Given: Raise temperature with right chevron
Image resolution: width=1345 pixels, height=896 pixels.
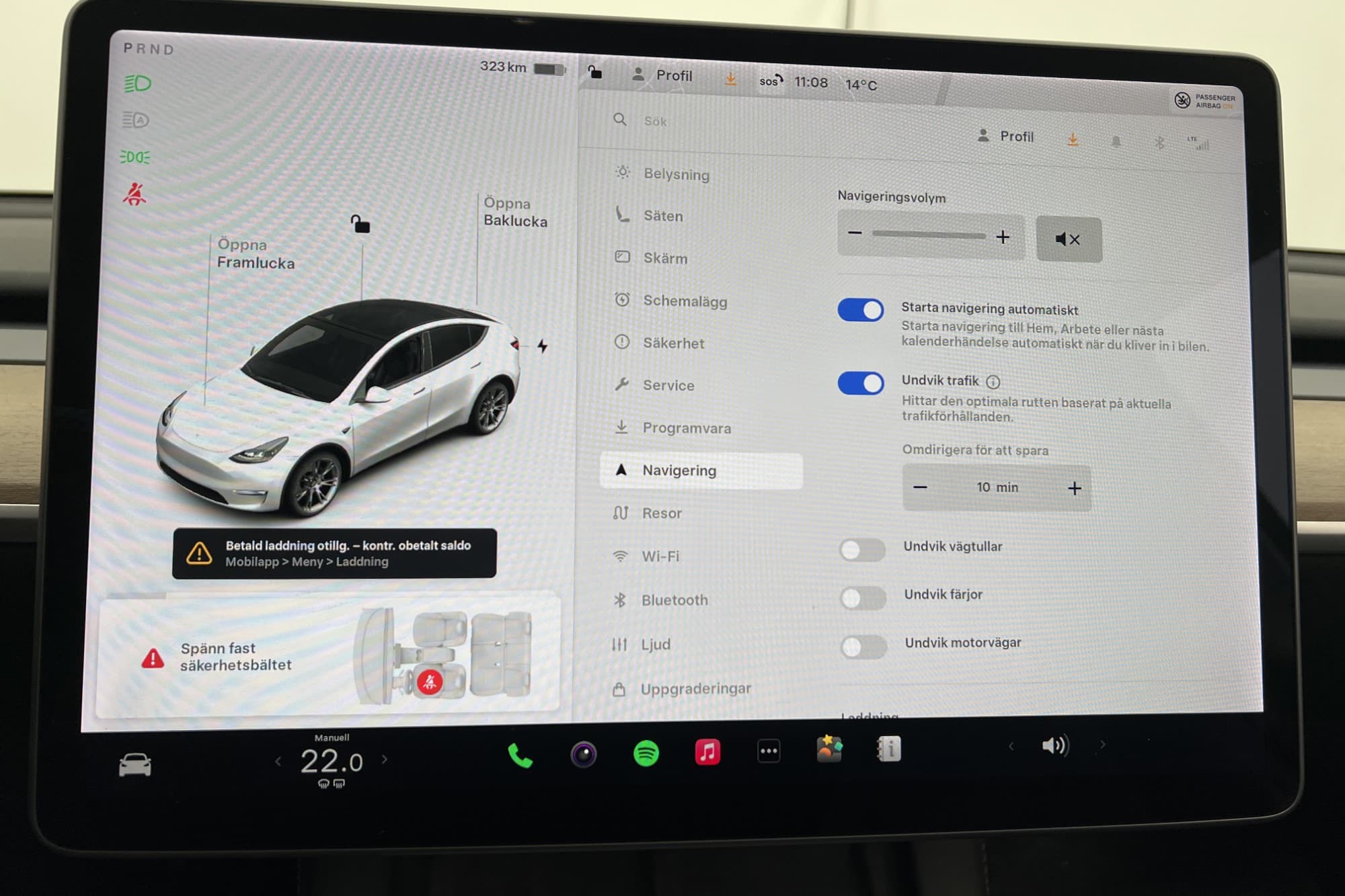Looking at the screenshot, I should coord(385,760).
